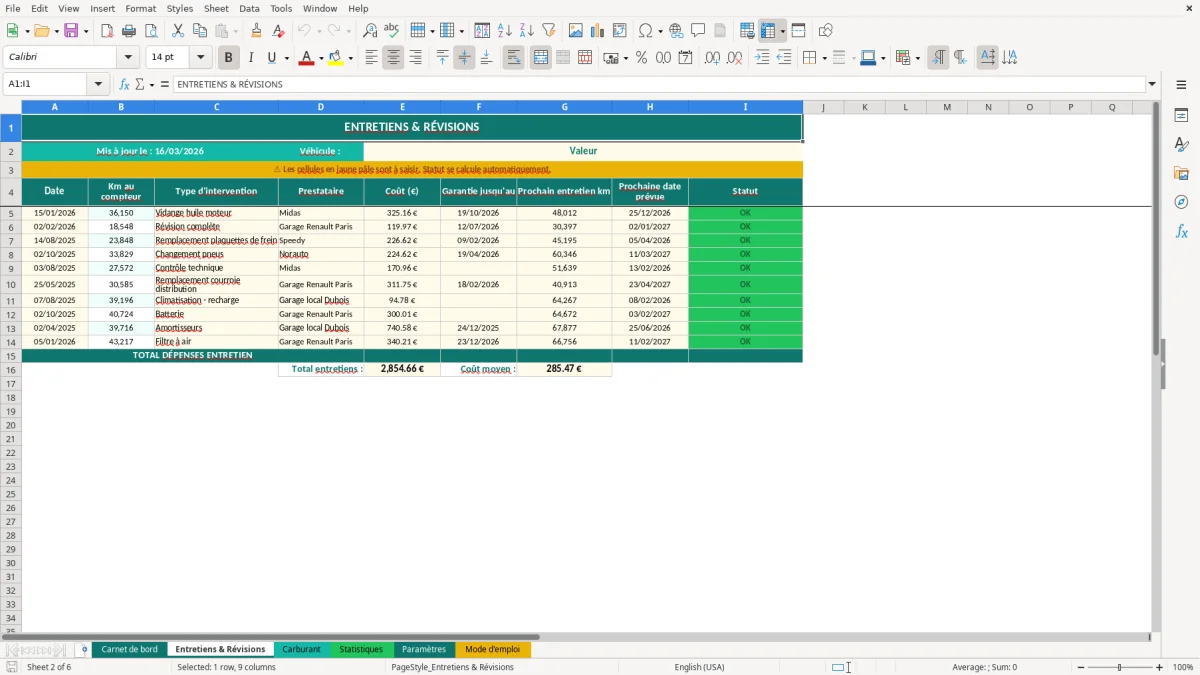Click the Cut scissors icon

[x=177, y=31]
